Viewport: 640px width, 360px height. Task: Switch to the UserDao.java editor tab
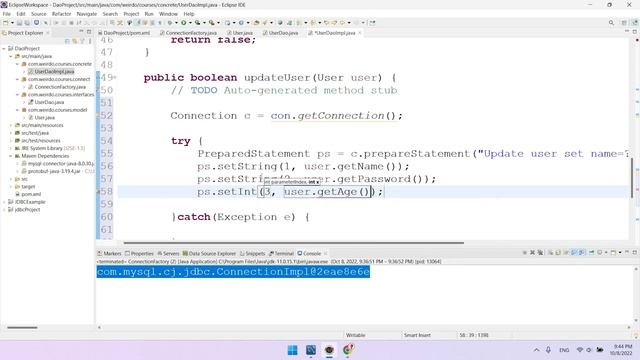280,33
